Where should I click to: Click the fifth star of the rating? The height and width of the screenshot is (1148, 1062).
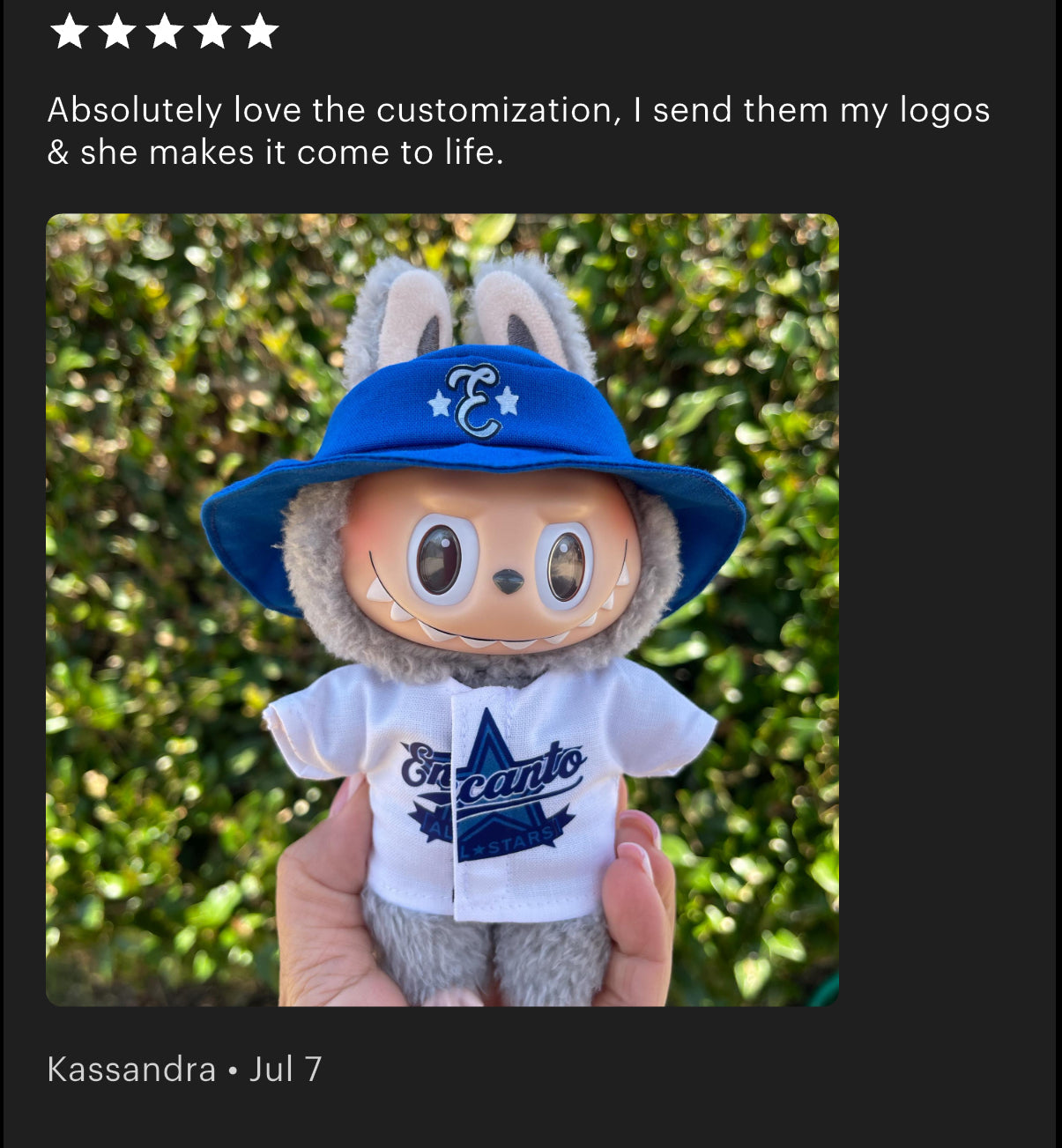coord(259,32)
